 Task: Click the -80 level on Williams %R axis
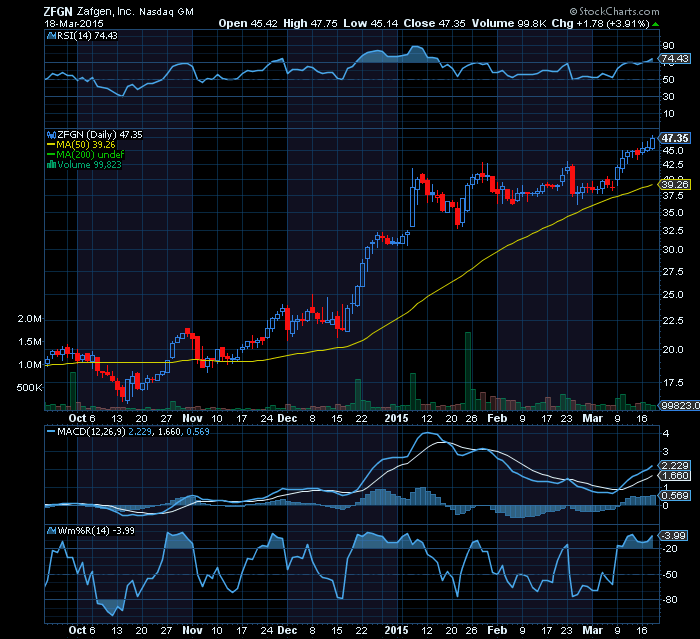[x=671, y=600]
